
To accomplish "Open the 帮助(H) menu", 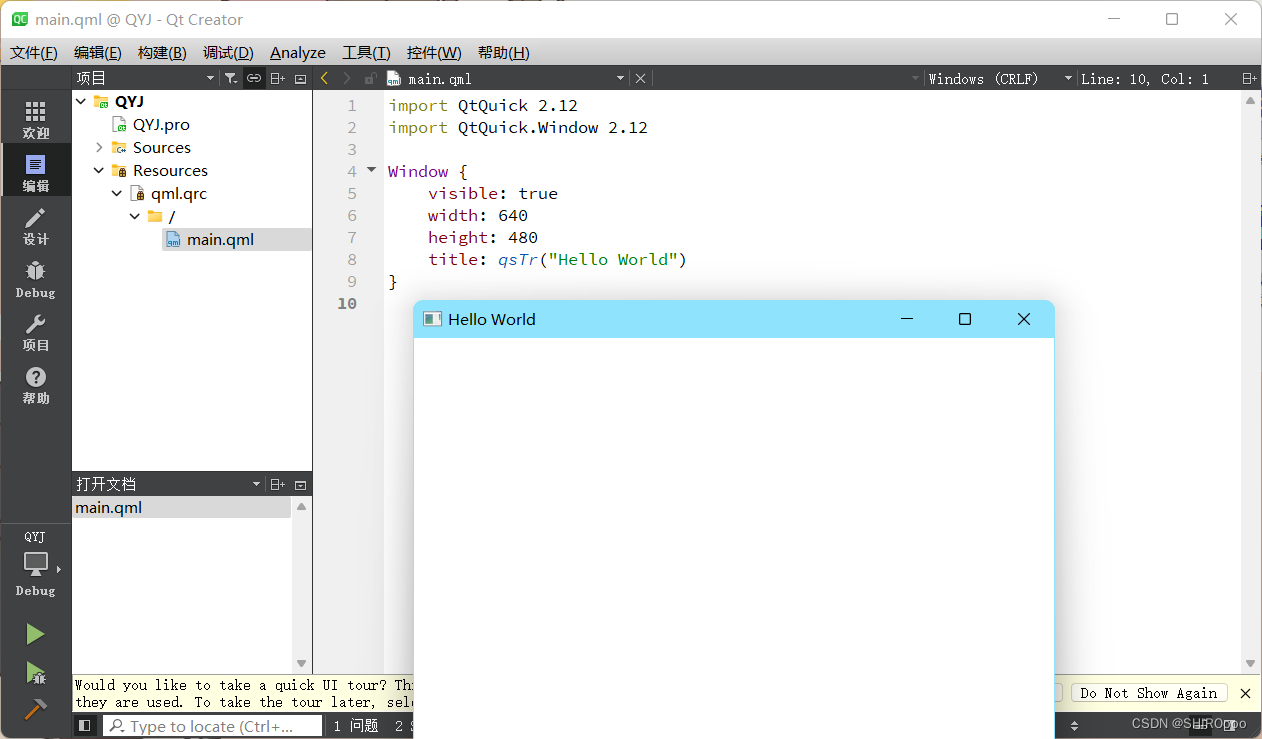I will pyautogui.click(x=503, y=52).
